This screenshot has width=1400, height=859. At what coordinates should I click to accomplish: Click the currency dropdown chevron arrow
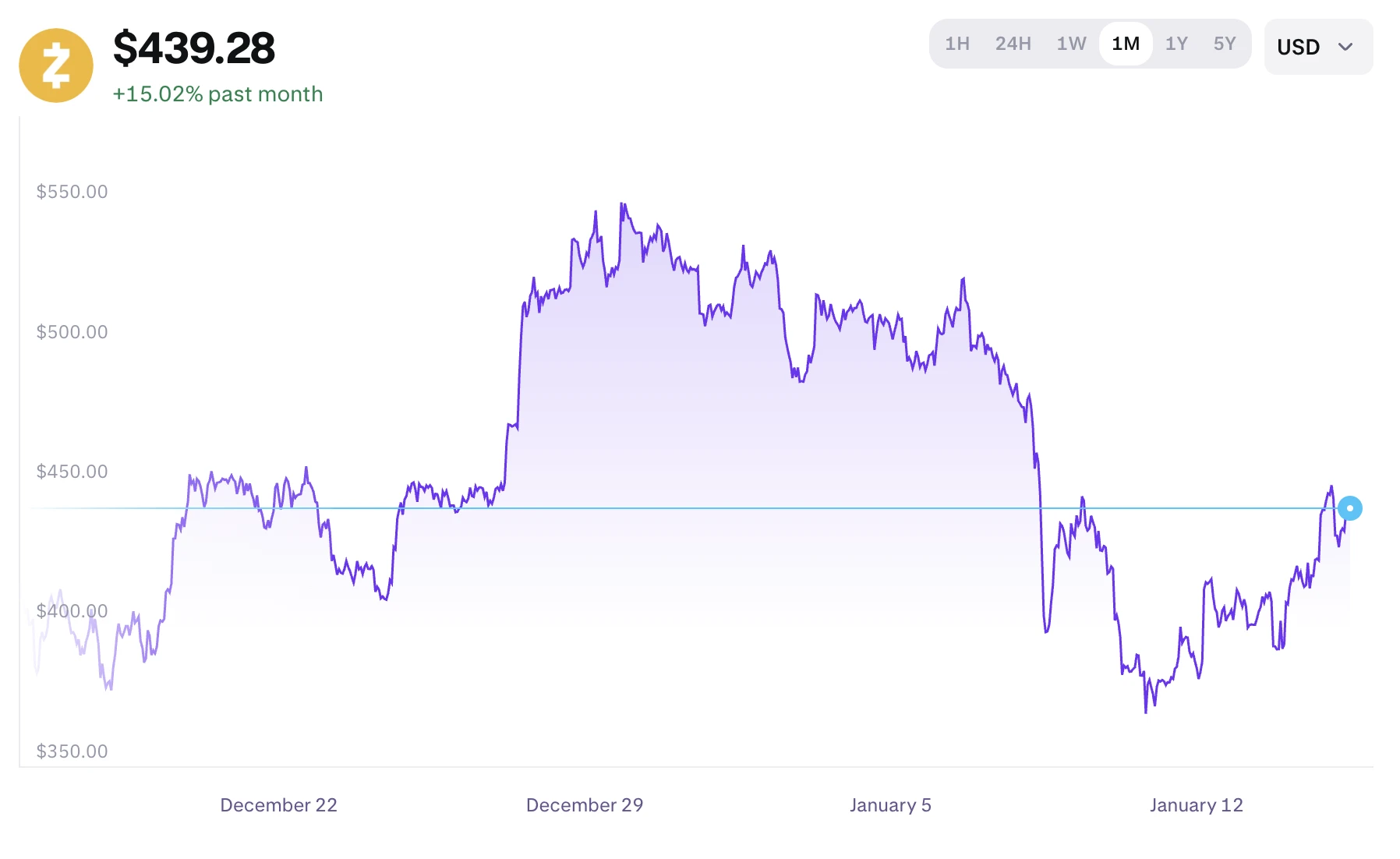(1345, 47)
